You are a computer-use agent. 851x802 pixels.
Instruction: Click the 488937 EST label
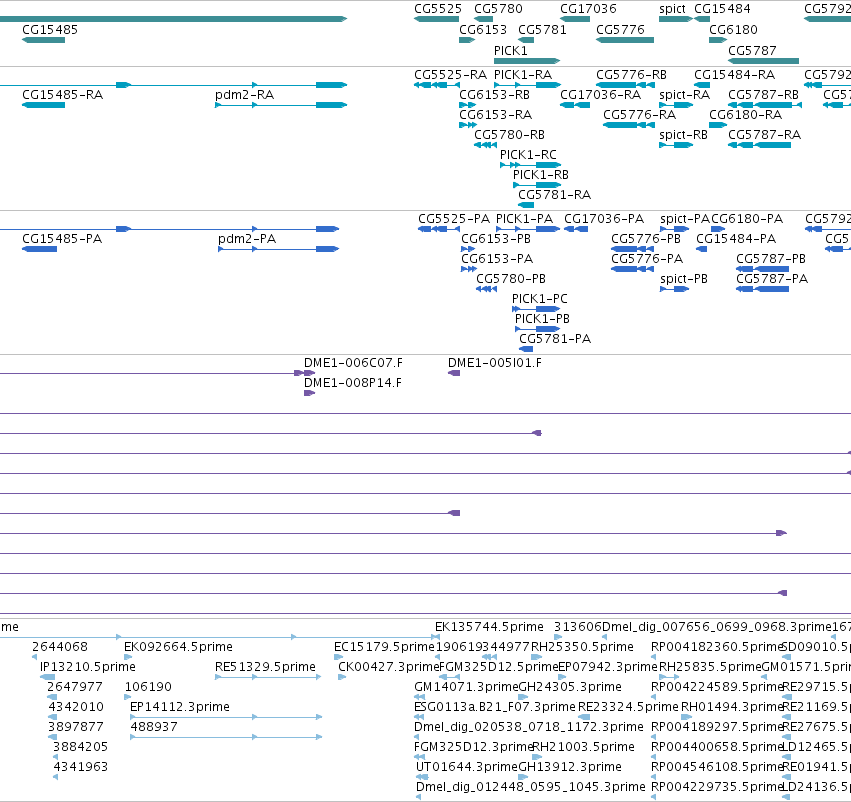154,727
